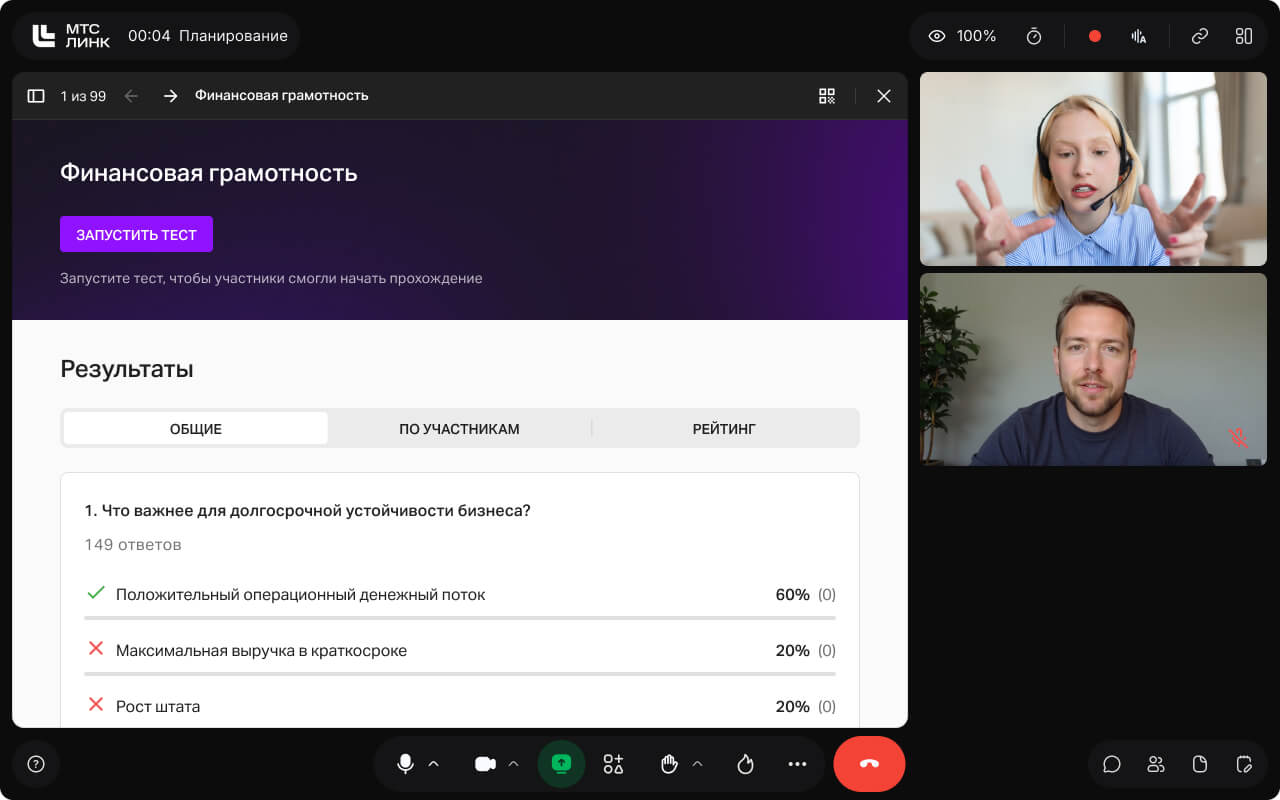Screen dimensions: 1280x800
Task: Open the timer icon in top bar
Action: (x=1034, y=36)
